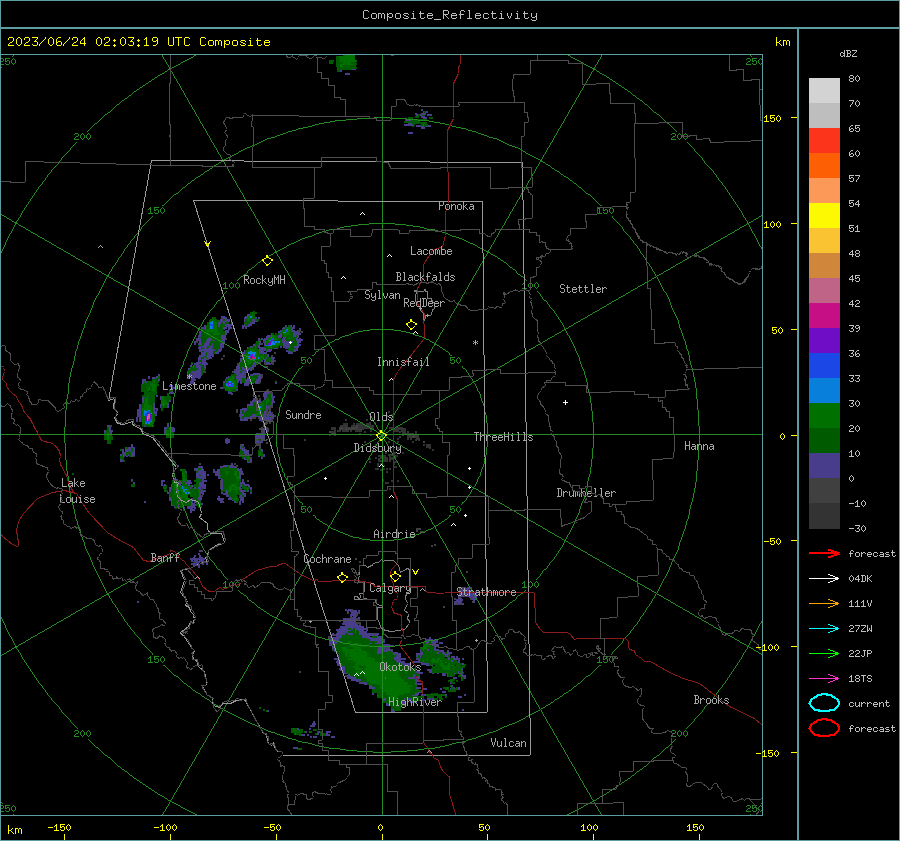
Task: Select the orange 111V arrow icon
Action: pyautogui.click(x=824, y=603)
